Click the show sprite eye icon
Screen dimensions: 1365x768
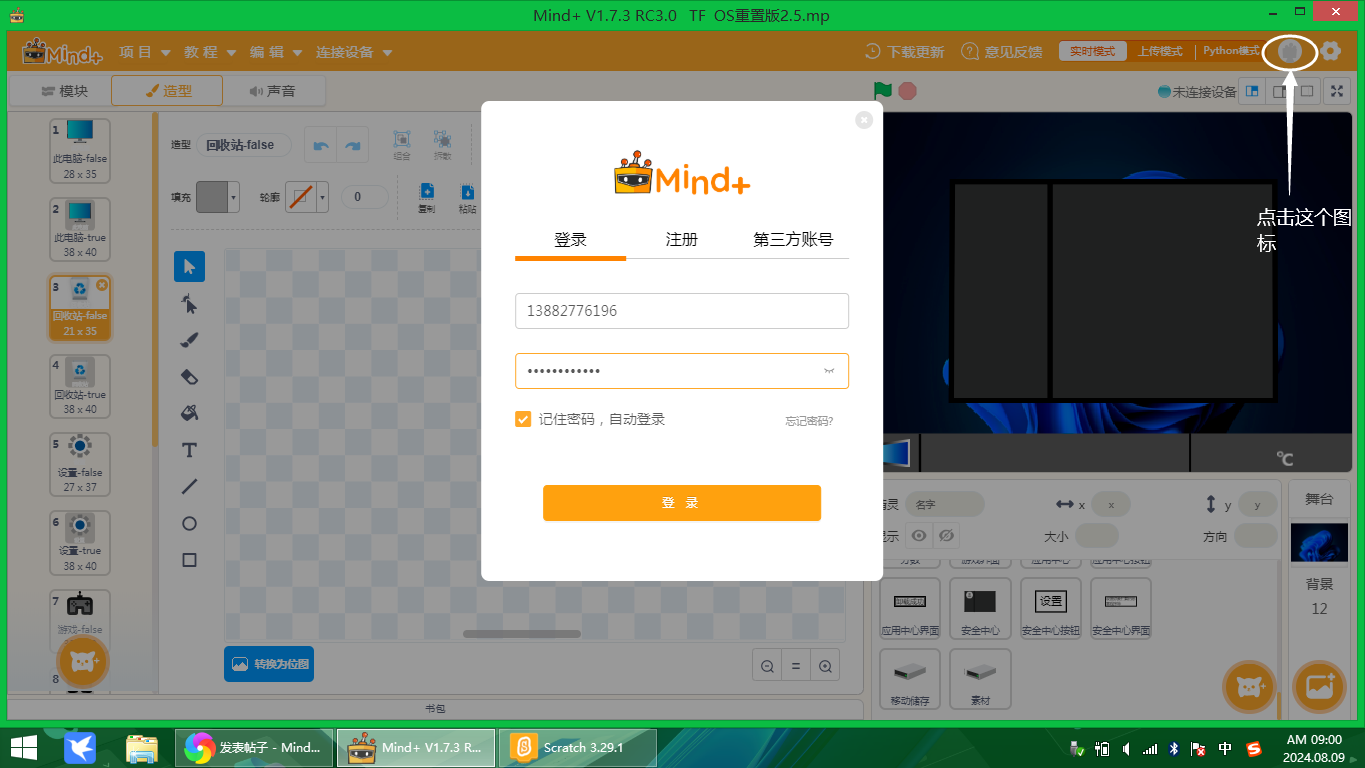(x=919, y=536)
